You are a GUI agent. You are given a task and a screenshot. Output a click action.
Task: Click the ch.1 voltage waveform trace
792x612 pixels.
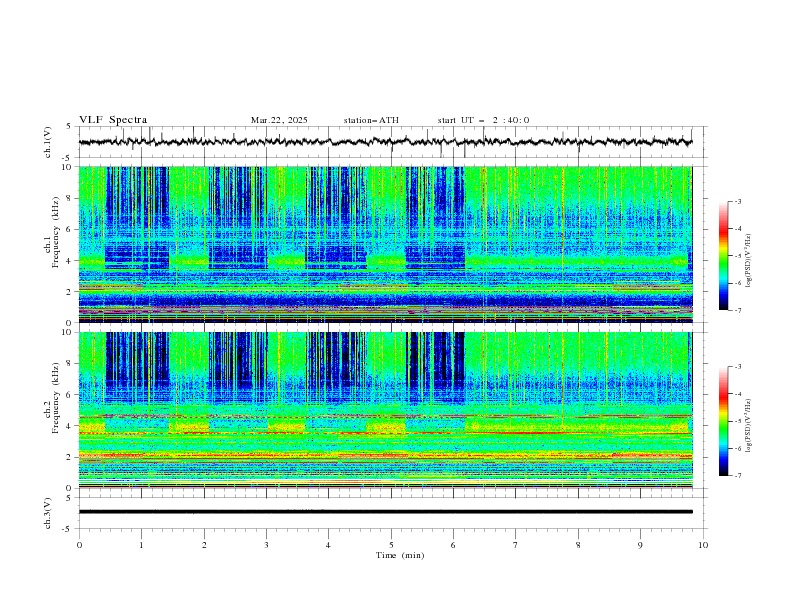coord(385,142)
